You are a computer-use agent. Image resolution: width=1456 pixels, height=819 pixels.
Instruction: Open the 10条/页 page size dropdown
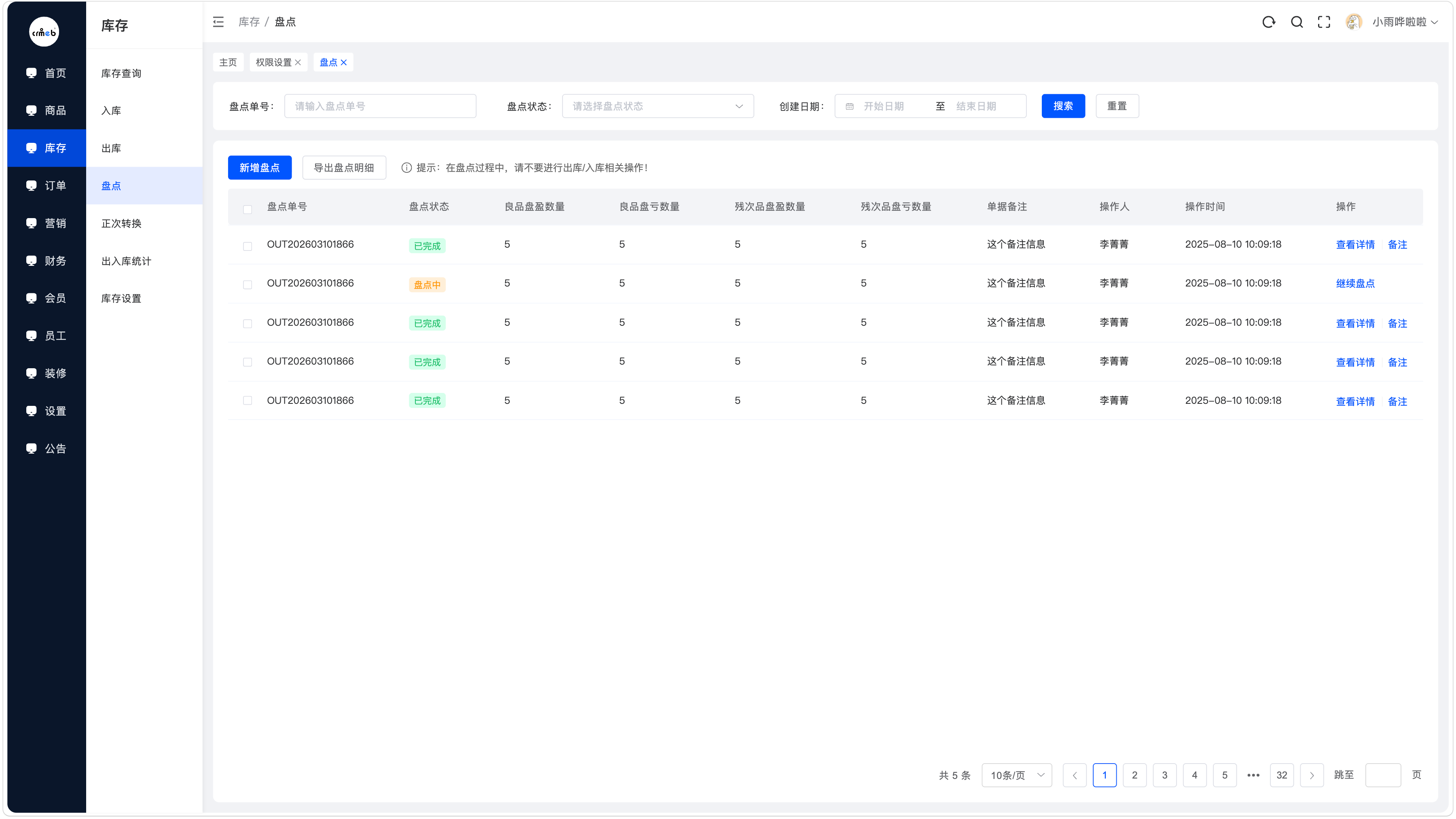click(1017, 775)
